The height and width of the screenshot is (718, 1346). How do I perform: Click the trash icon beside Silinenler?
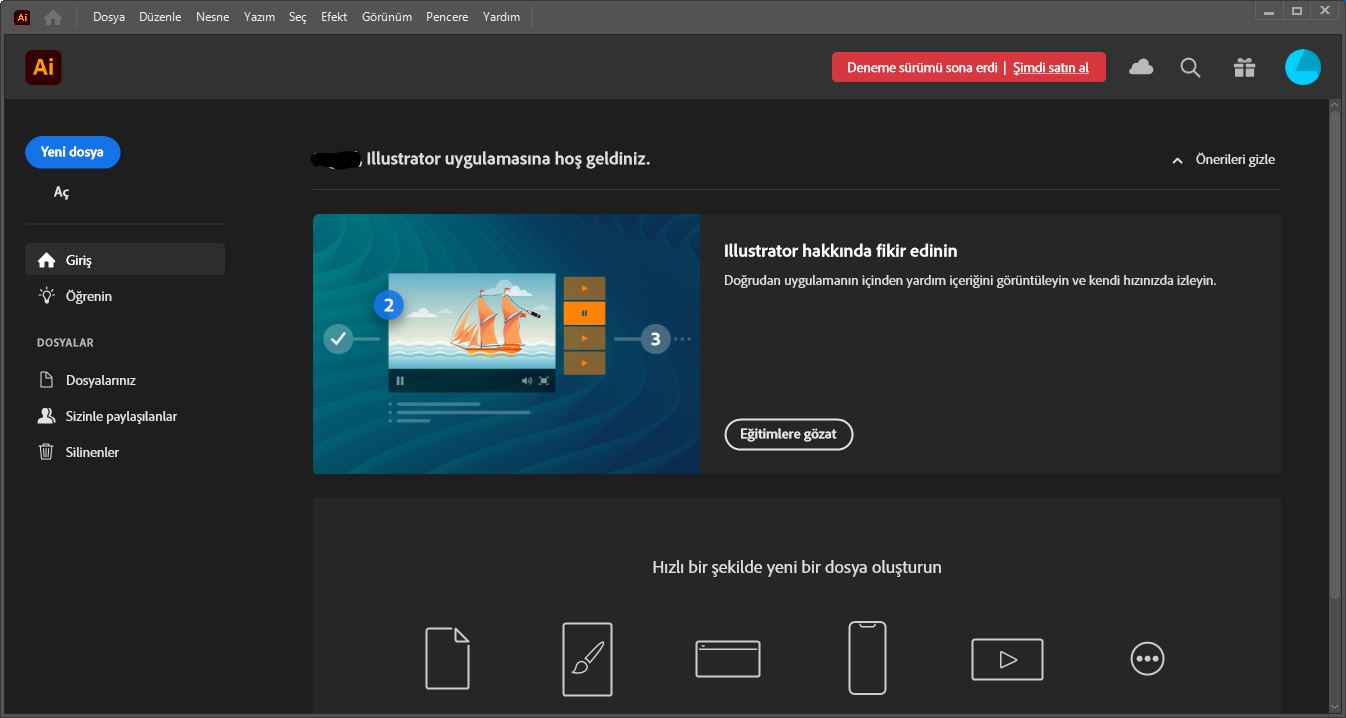click(x=46, y=452)
